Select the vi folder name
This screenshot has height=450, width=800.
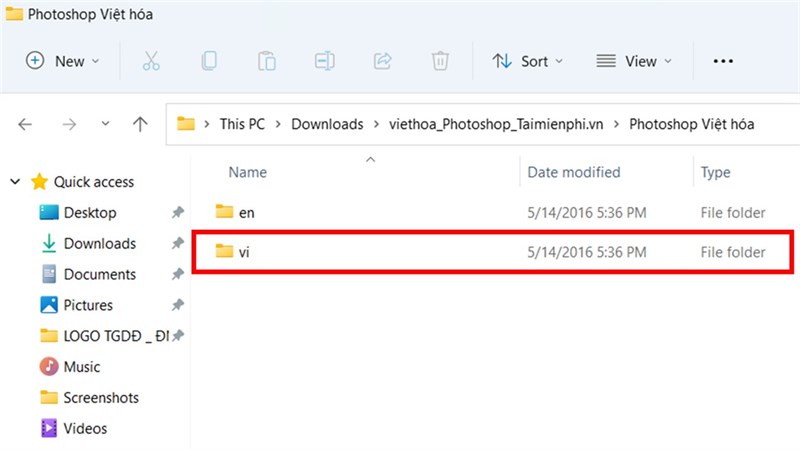click(x=244, y=252)
